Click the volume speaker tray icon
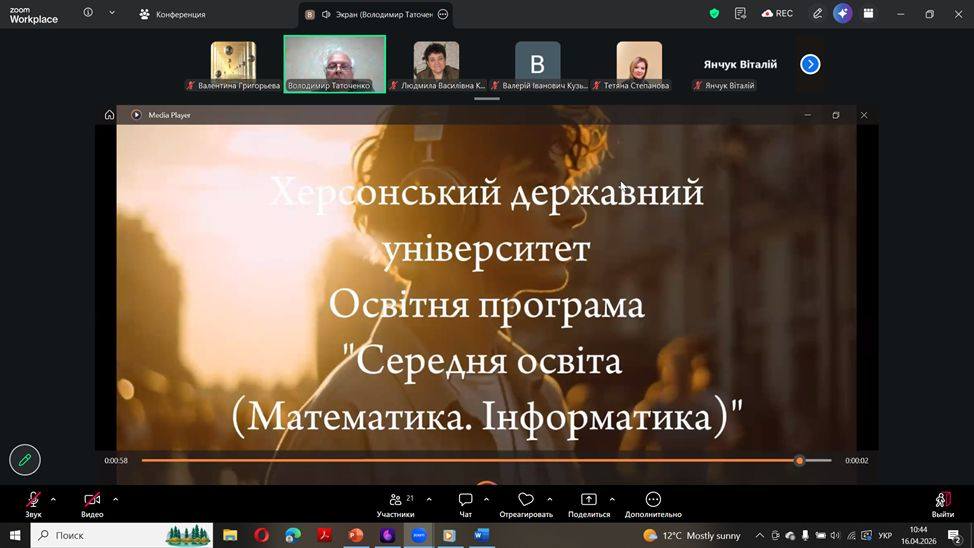This screenshot has width=974, height=548. pos(835,535)
